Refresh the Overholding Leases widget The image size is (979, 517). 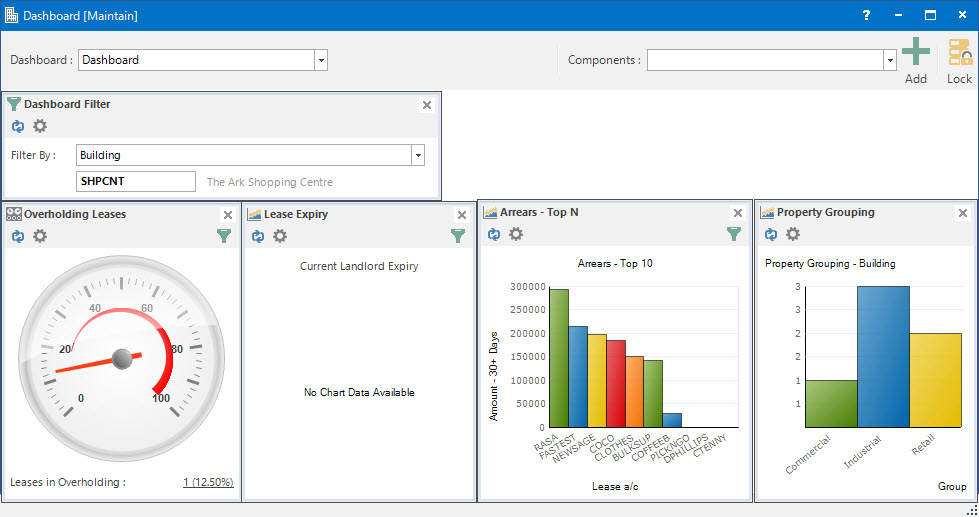tap(18, 236)
